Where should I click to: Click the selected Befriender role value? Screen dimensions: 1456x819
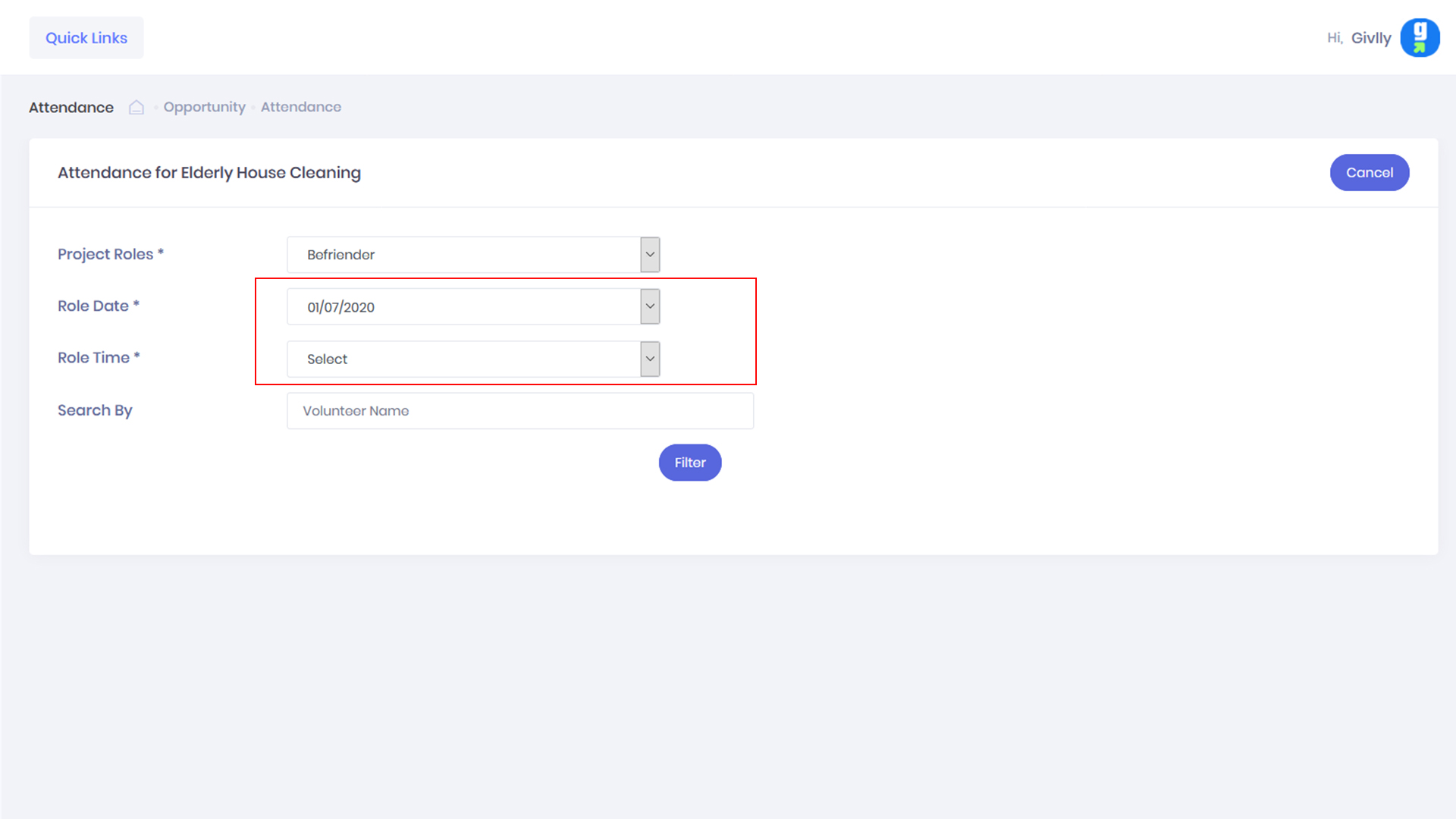tap(341, 255)
